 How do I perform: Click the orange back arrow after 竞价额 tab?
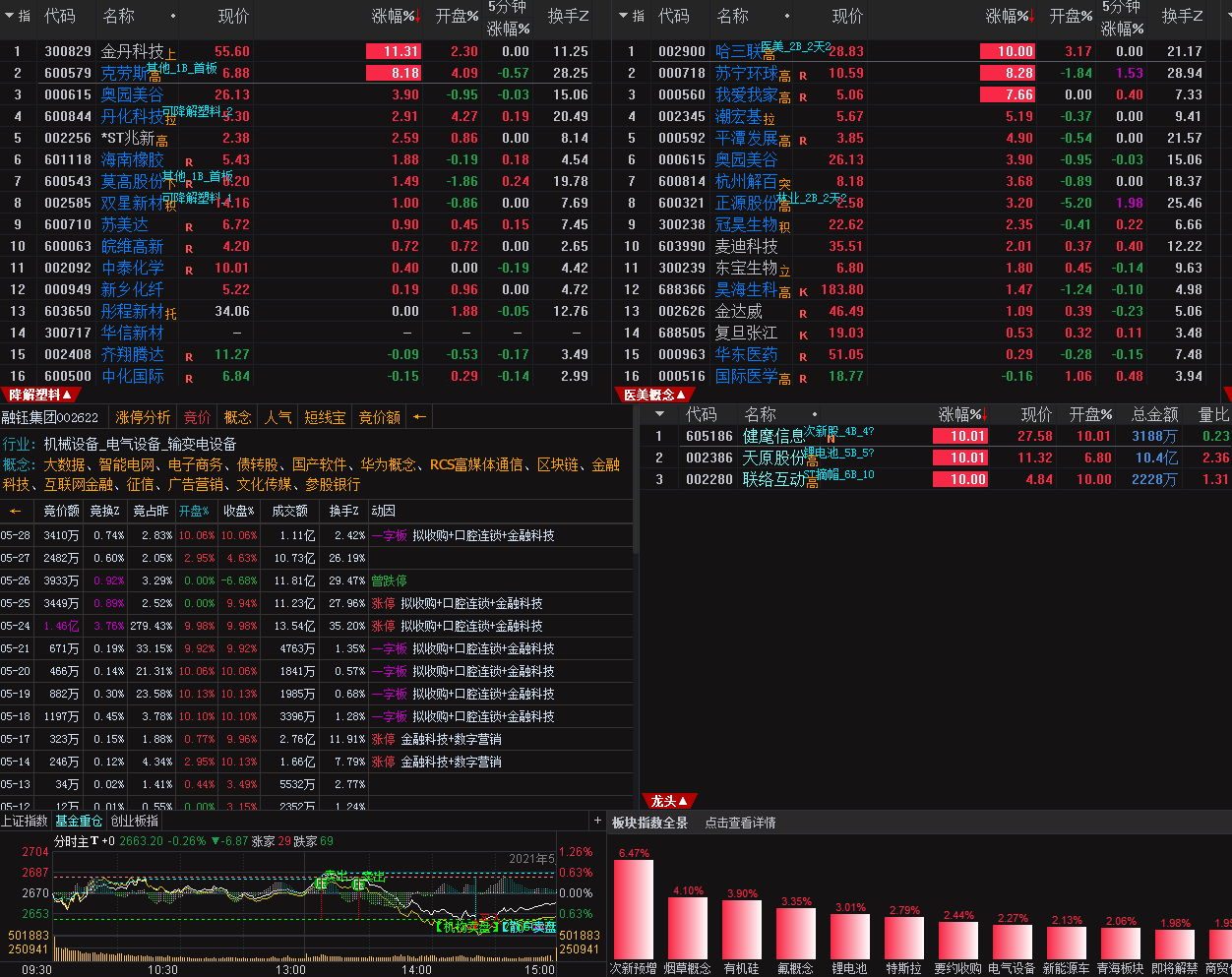[x=419, y=417]
